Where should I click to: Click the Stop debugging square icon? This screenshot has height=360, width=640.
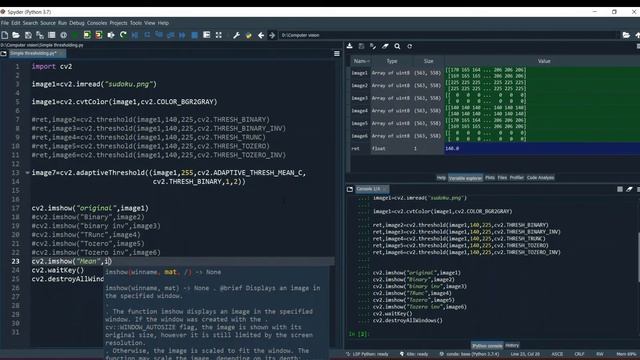pos(195,36)
